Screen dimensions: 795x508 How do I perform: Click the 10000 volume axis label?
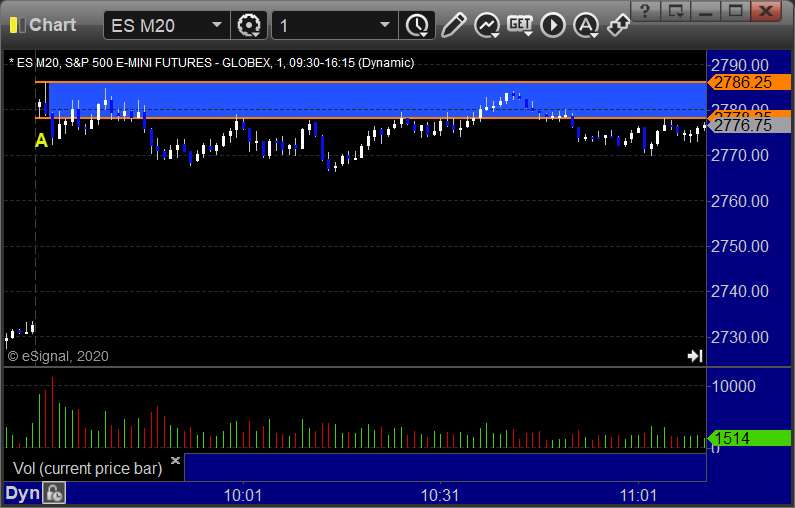tap(734, 386)
